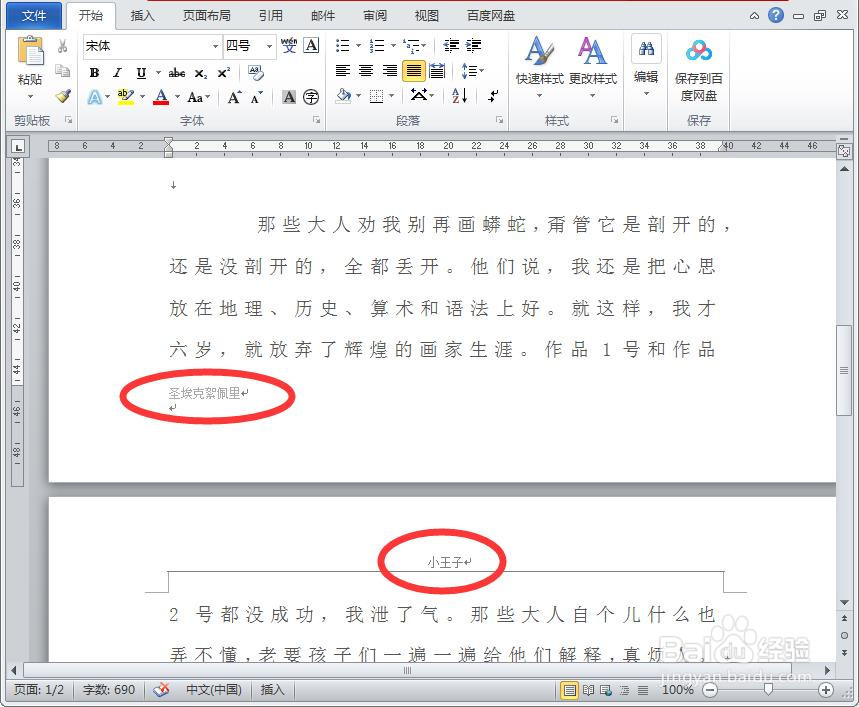Click the enclosed character icon
859x707 pixels.
click(311, 97)
